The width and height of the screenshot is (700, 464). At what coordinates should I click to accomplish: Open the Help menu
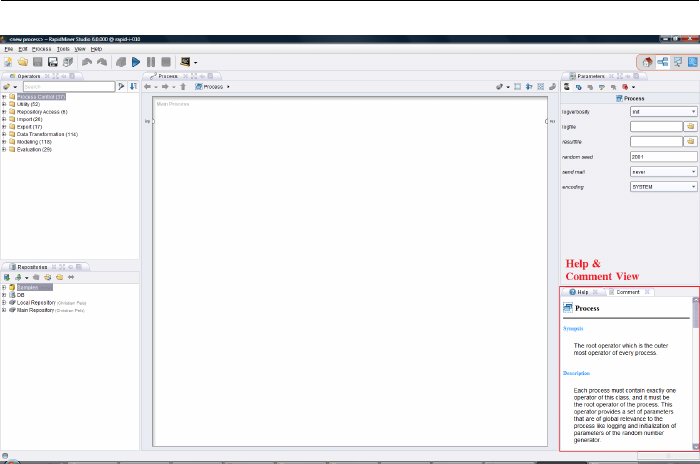coord(96,49)
